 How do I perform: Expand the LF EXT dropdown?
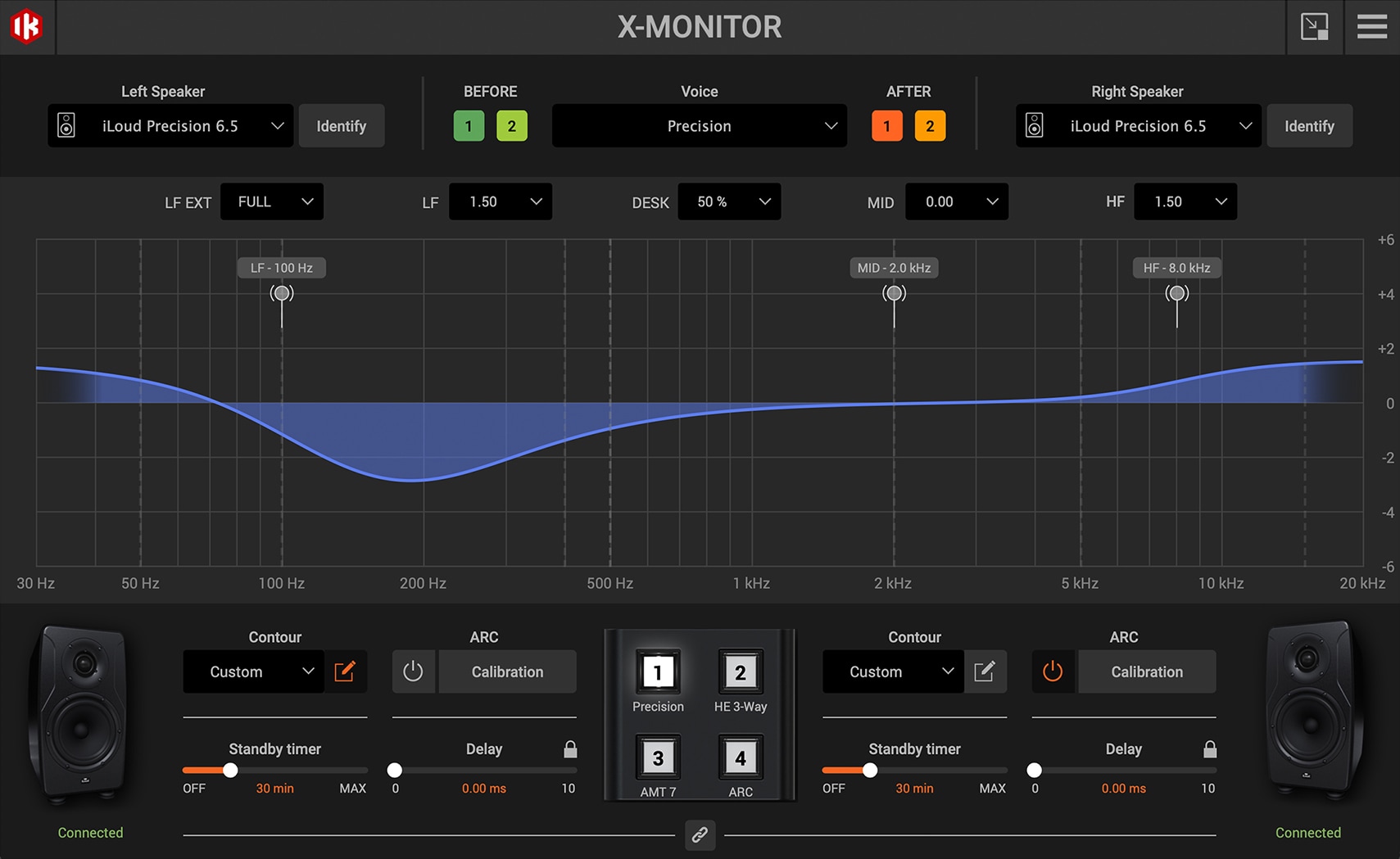click(x=272, y=202)
